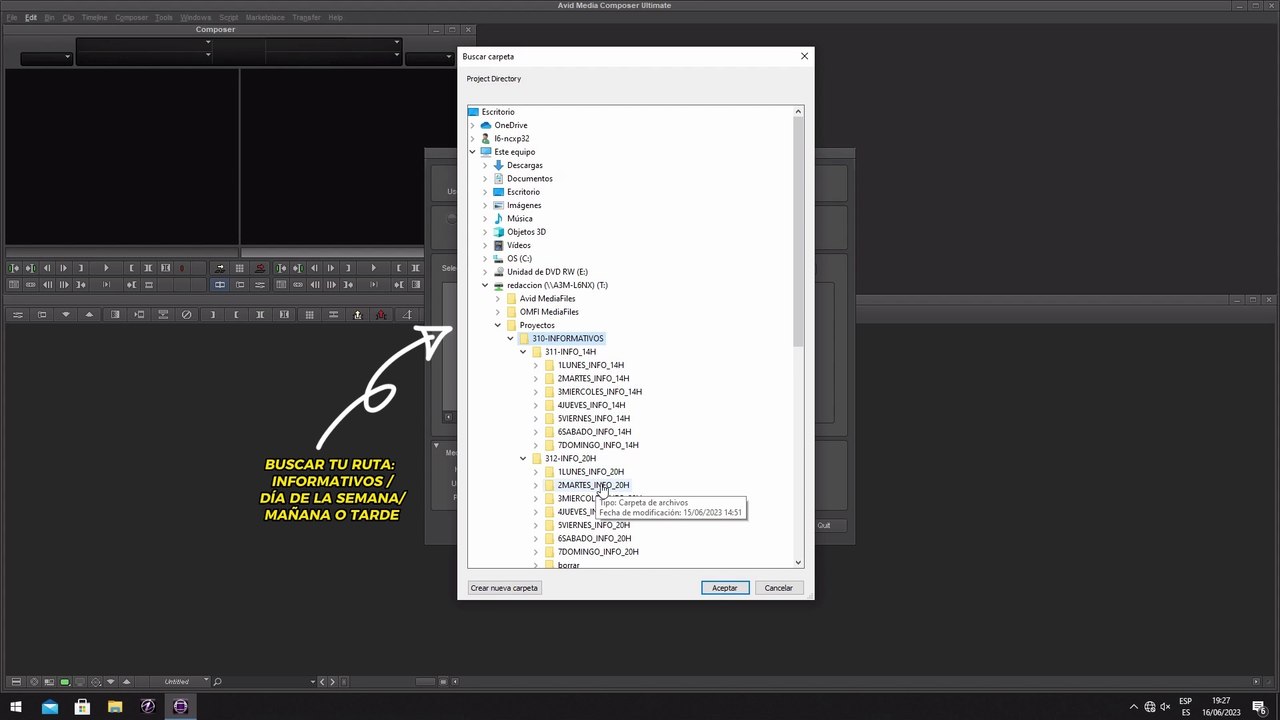
Task: Open the Microsoft Store taskbar icon
Action: (82, 706)
